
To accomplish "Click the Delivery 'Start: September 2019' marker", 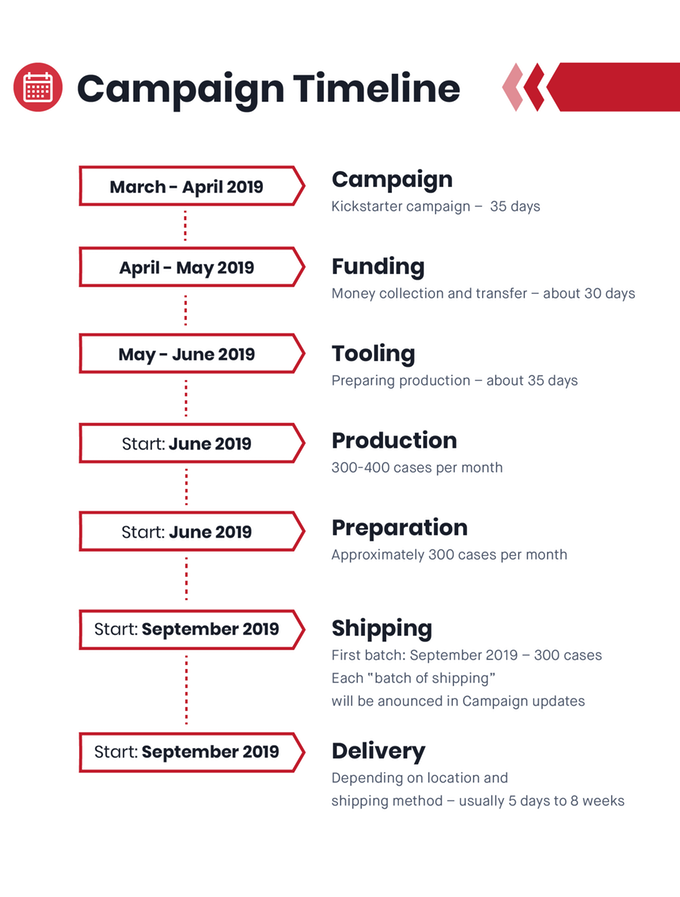I will 192,752.
